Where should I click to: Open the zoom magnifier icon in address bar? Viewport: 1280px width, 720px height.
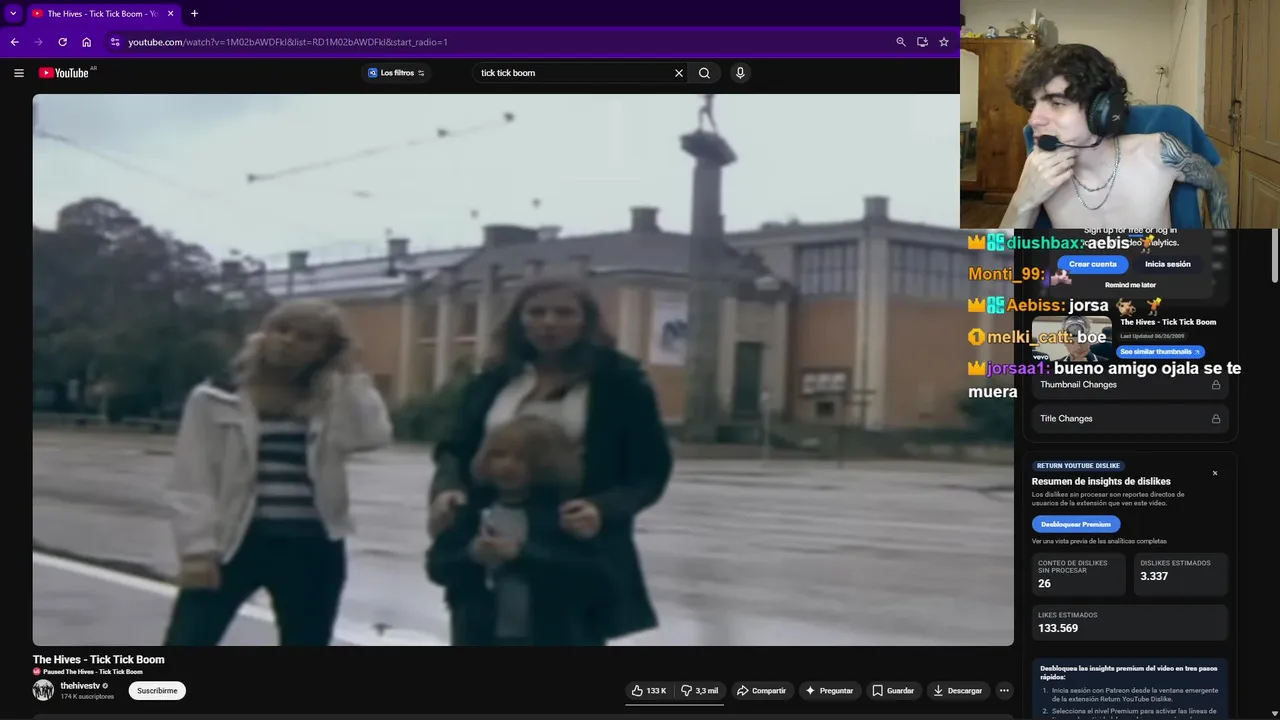901,42
